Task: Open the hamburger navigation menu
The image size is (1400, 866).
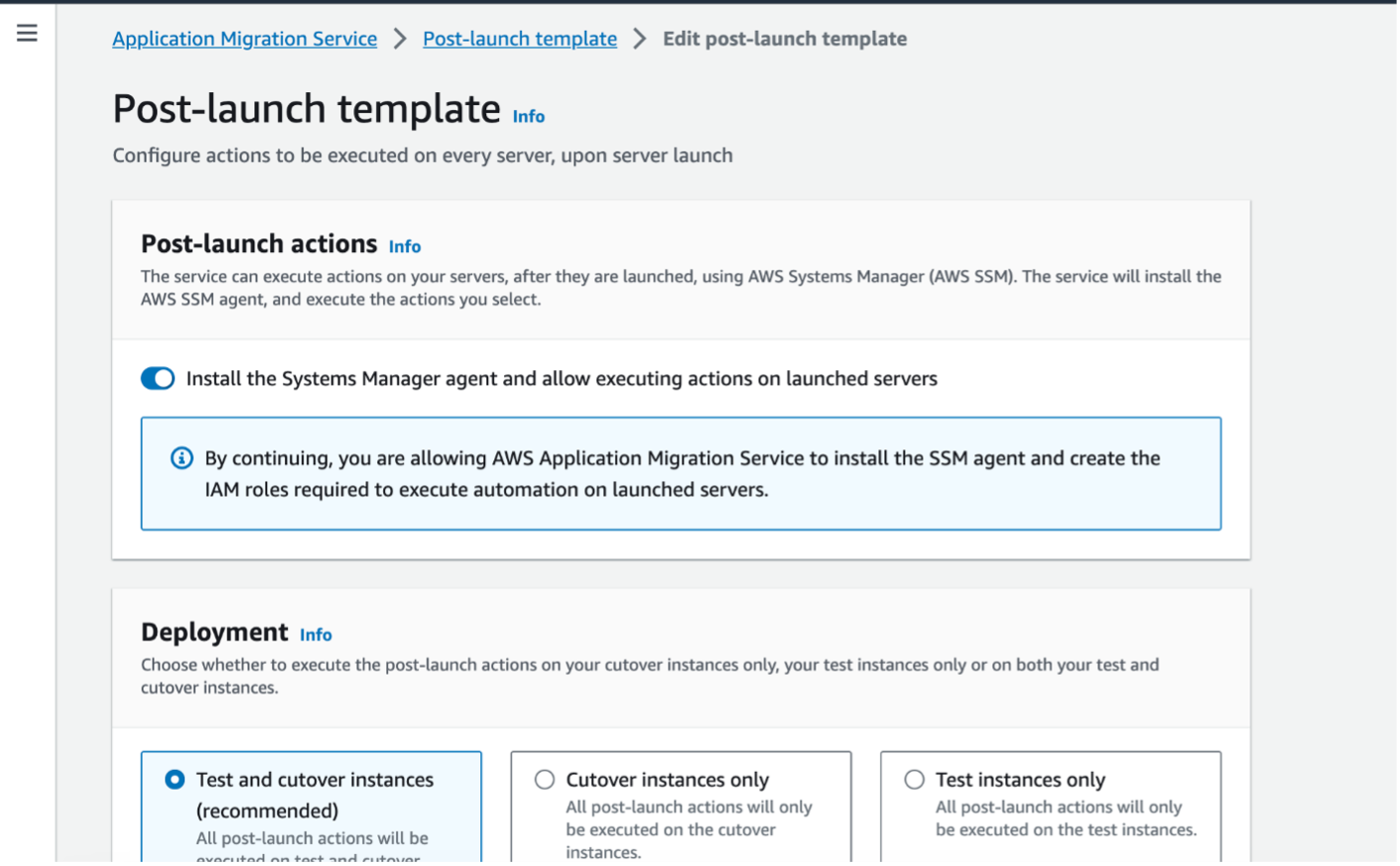Action: pos(27,34)
